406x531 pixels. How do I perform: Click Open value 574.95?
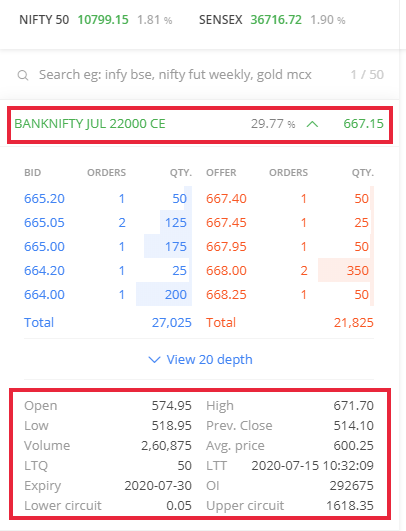pos(171,406)
